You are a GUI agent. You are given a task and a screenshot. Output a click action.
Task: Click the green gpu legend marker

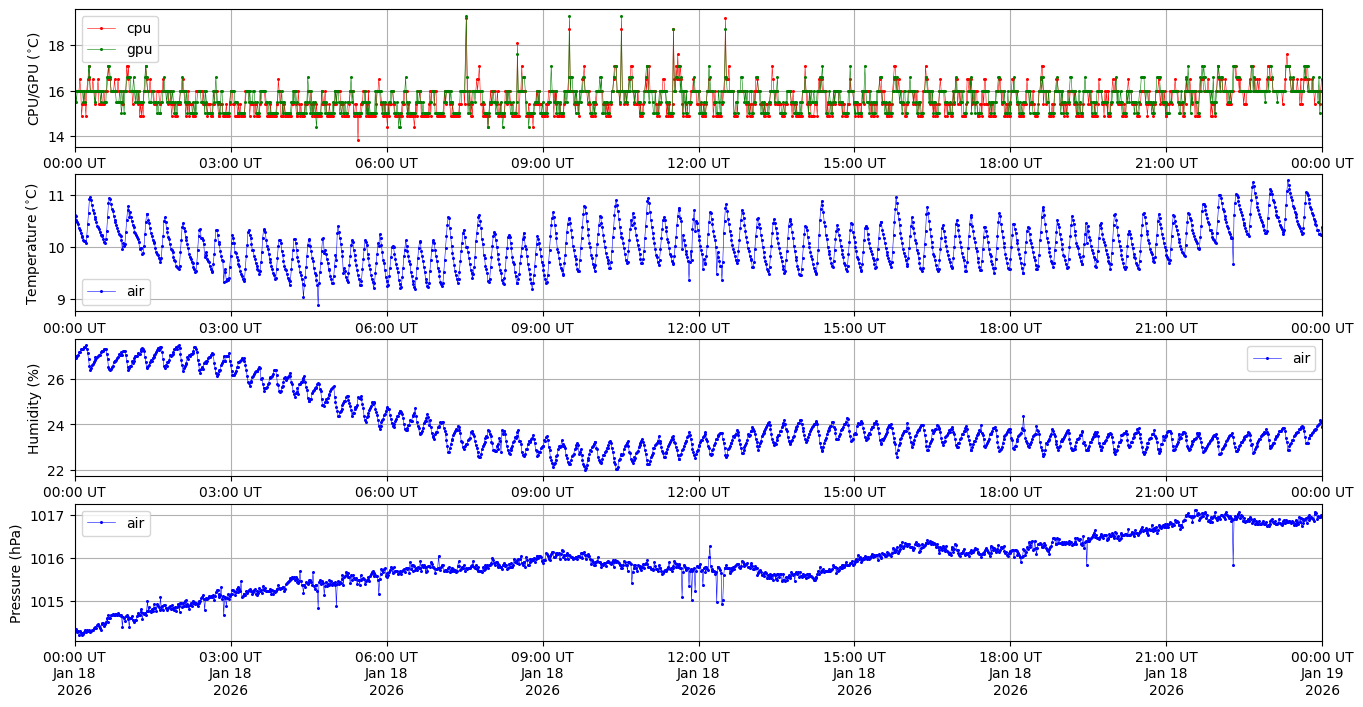click(x=101, y=47)
